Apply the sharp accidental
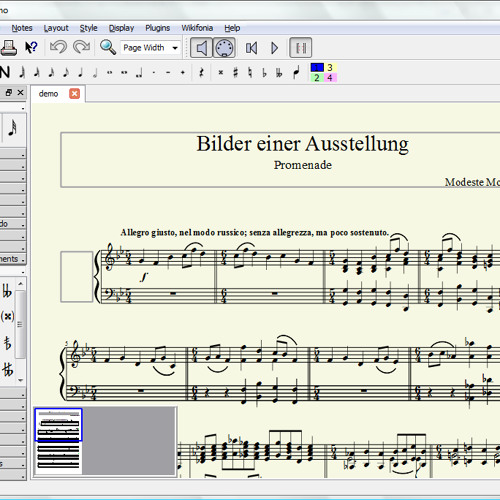Screen dimensions: 500x500 [x=235, y=72]
